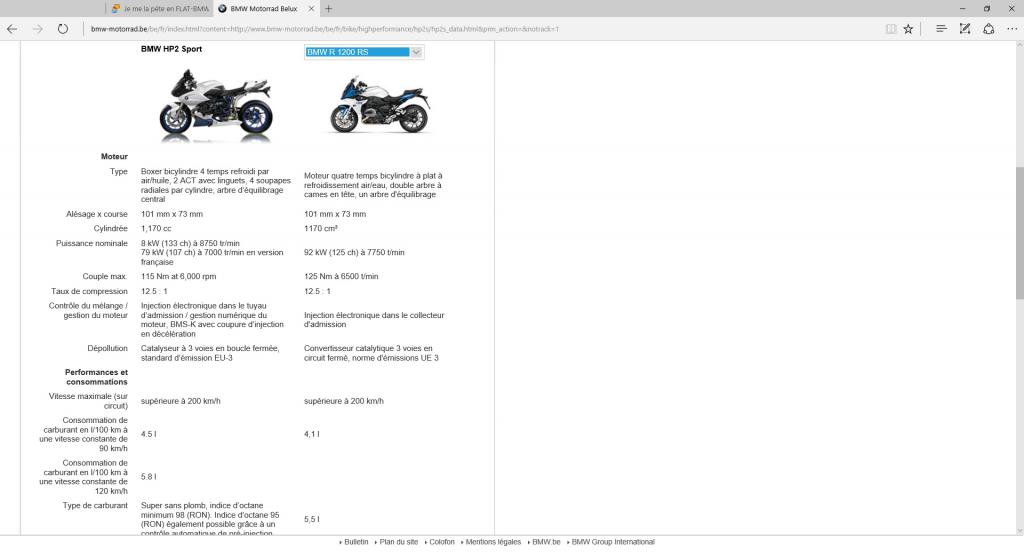1024x554 pixels.
Task: Click the BMW R 1200 RS motorcycle image
Action: coord(379,105)
